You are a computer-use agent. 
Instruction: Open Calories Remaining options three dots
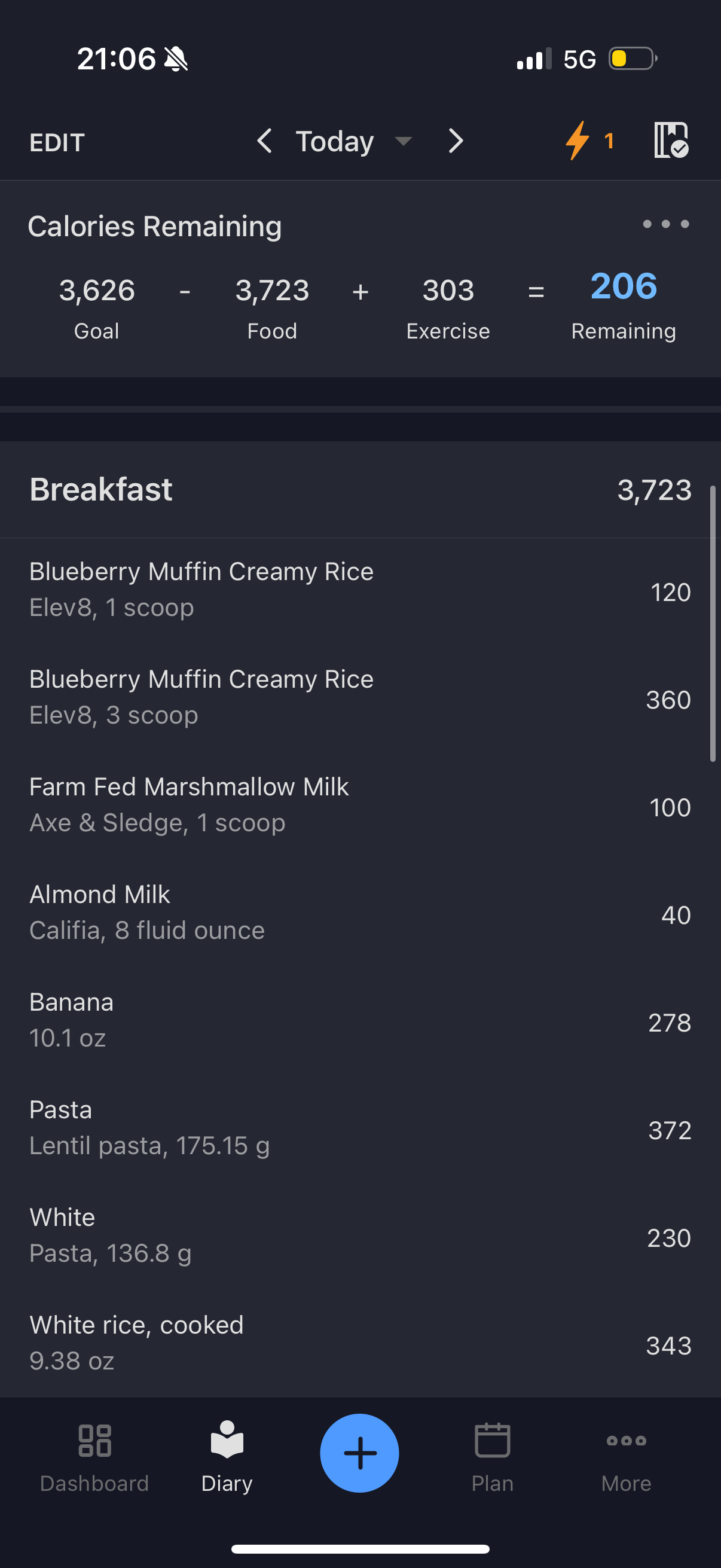tap(665, 224)
